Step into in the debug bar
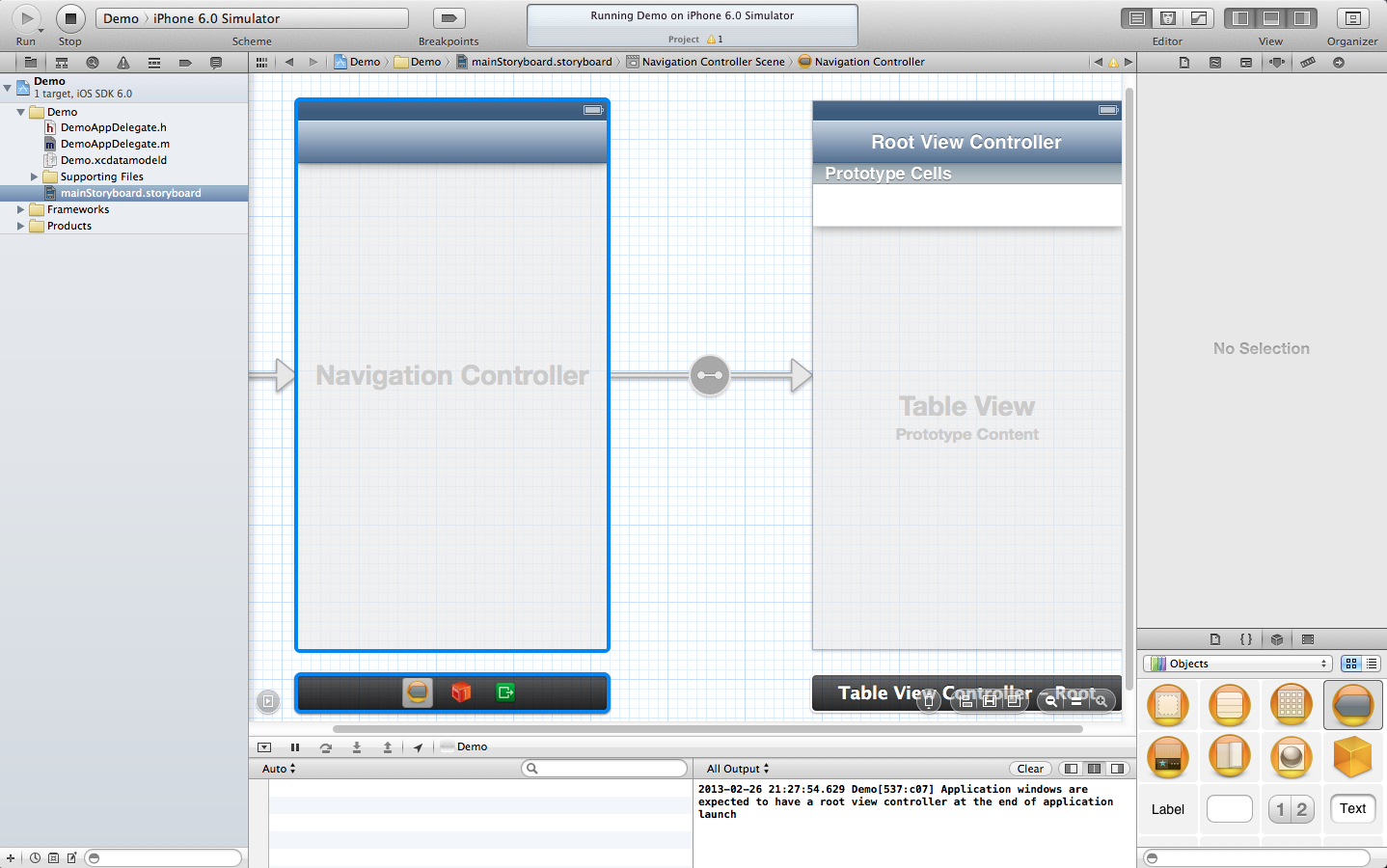Viewport: 1387px width, 868px height. click(x=357, y=746)
